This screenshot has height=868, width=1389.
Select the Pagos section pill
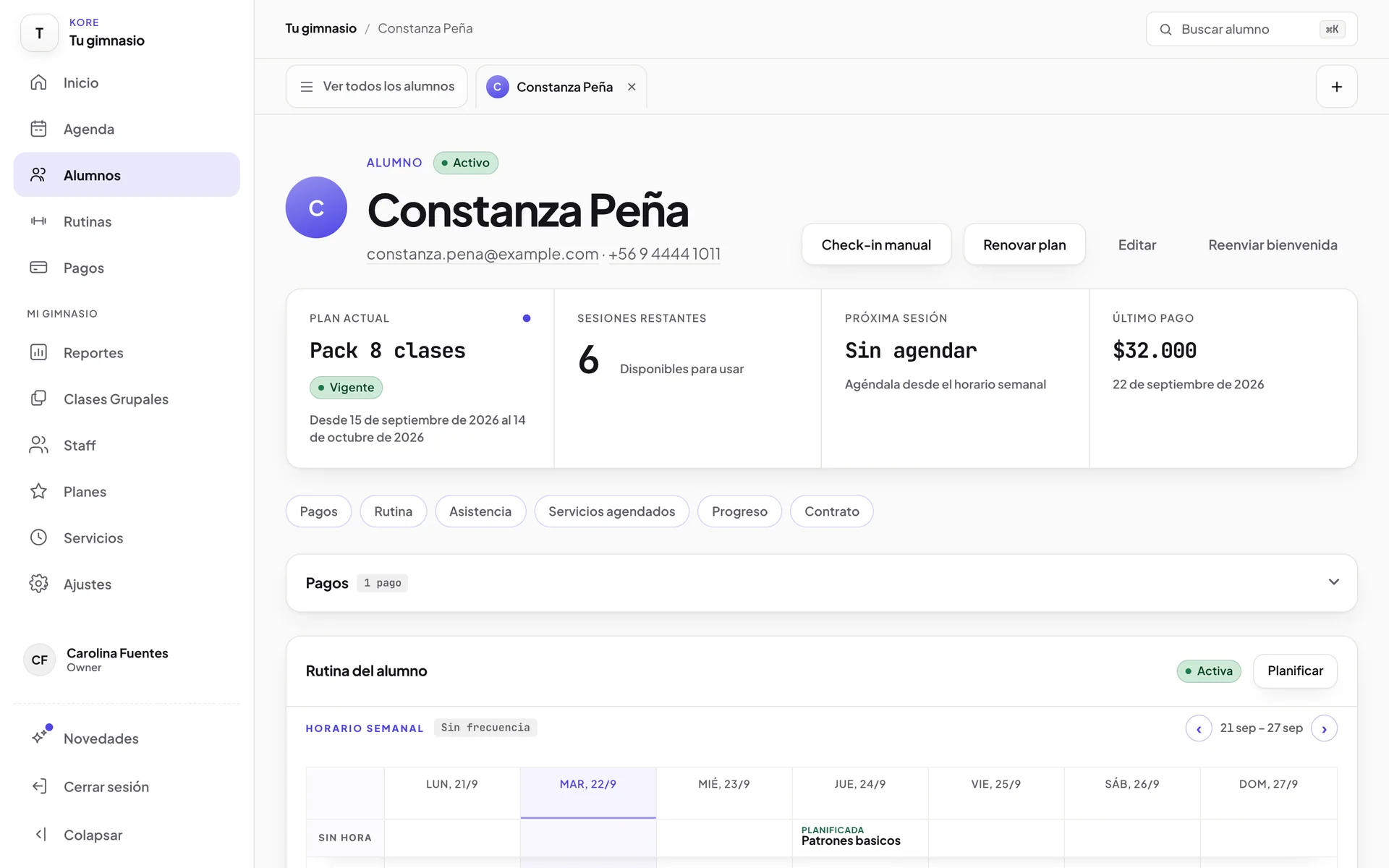[x=318, y=511]
